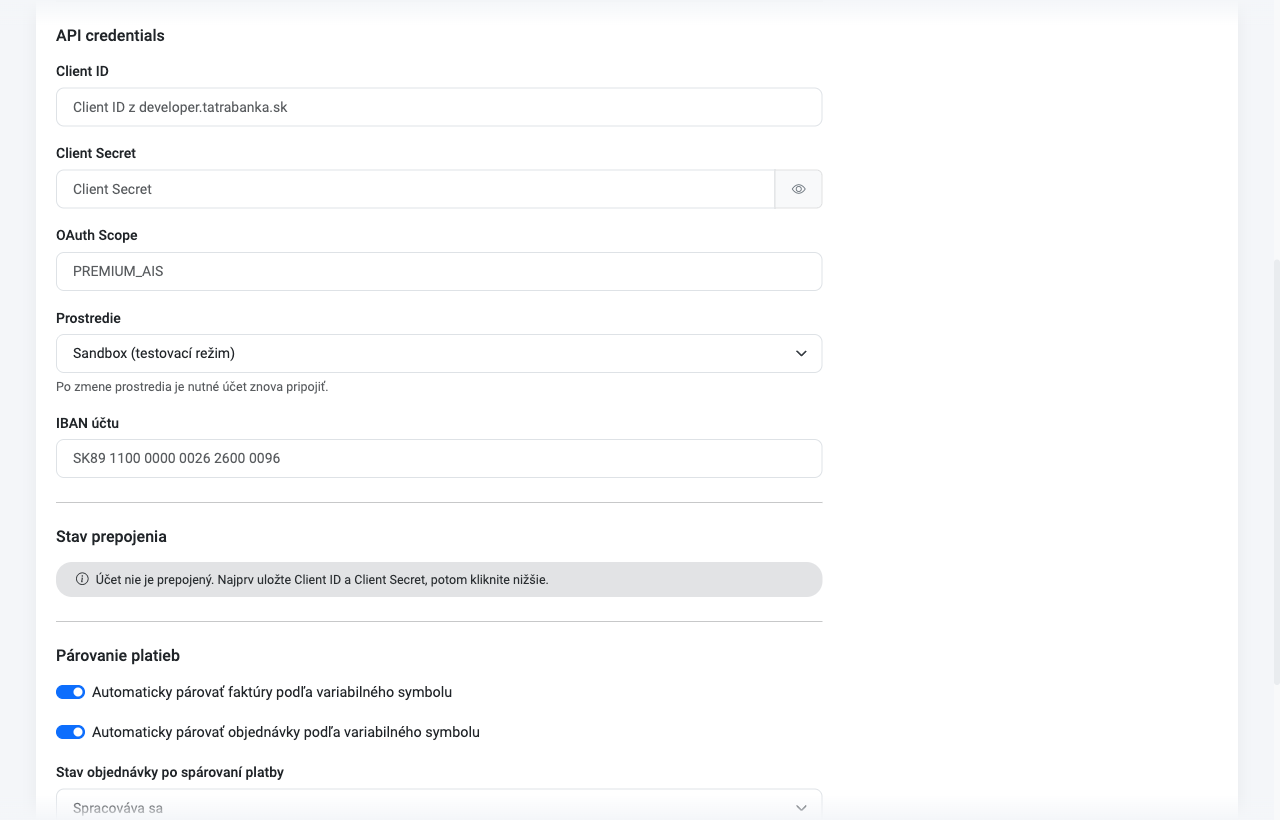Screen dimensions: 1280x820
Task: Click the 'Prostredie' field label
Action: click(88, 318)
